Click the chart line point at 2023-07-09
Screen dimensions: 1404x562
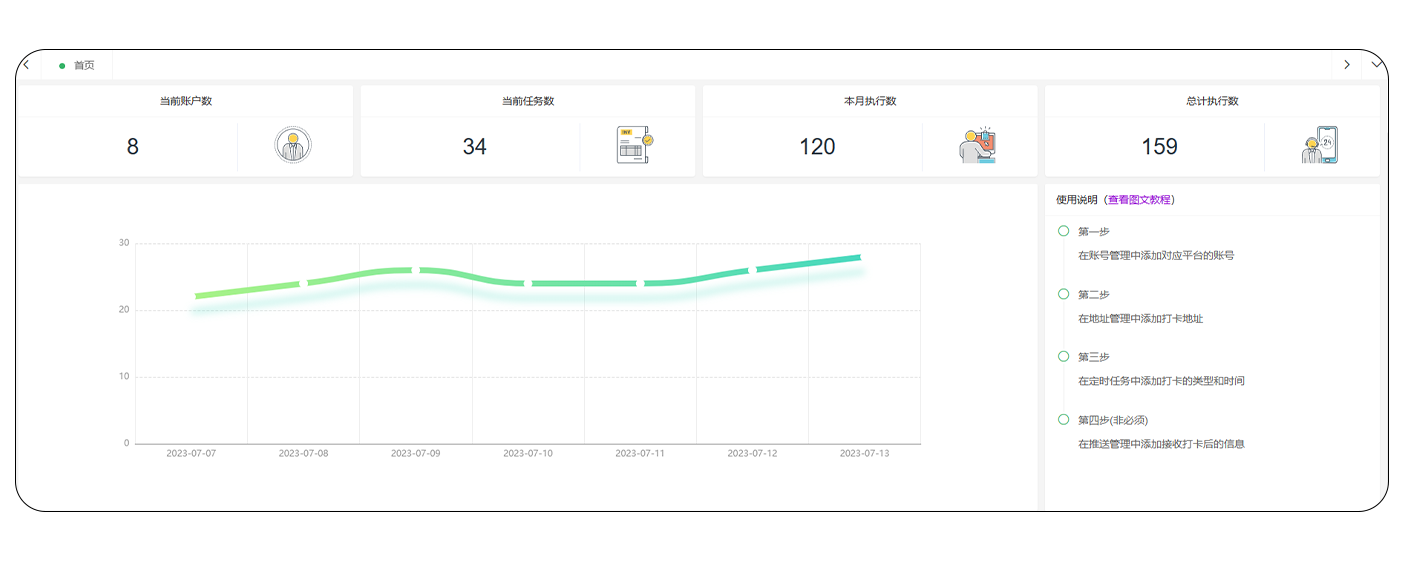pyautogui.click(x=415, y=270)
